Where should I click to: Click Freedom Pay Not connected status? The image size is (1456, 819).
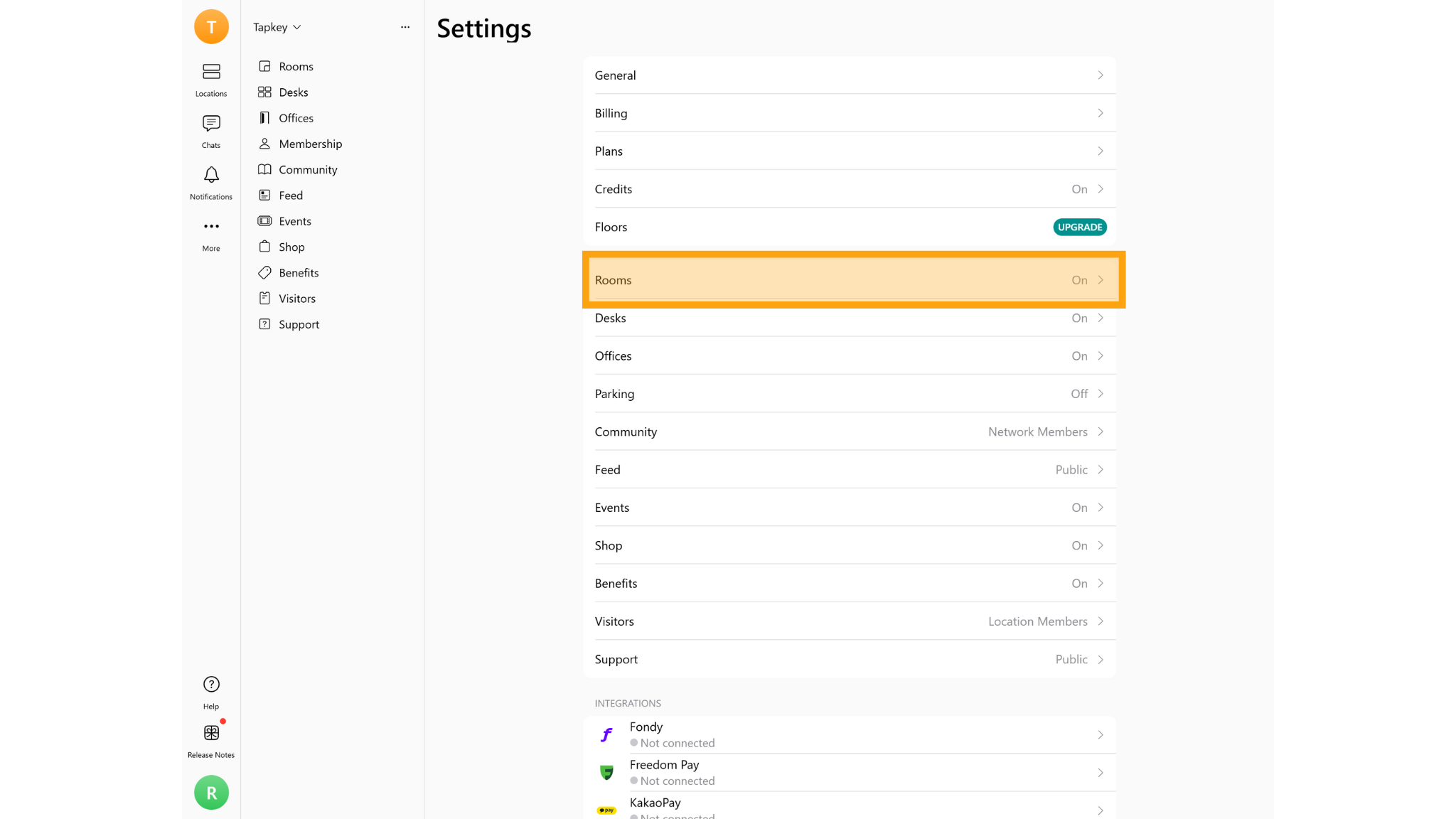(673, 781)
